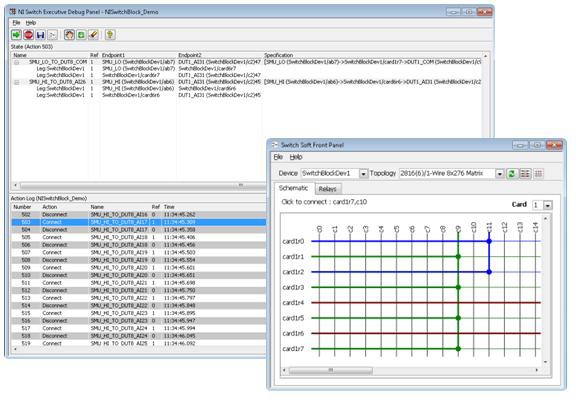Select action log row 505 Connect
Viewport: 576px width, 398px height.
pos(139,237)
